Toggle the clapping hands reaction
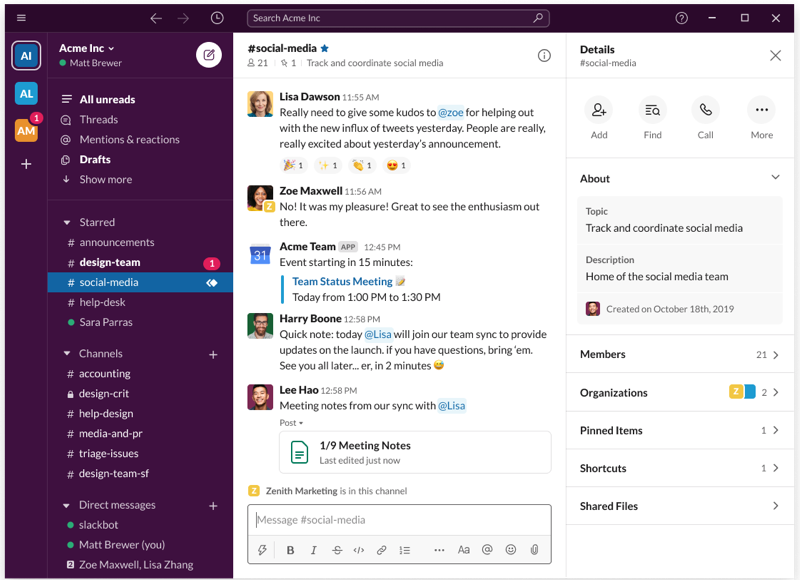Screen dimensions: 800x580 pyautogui.click(x=362, y=165)
